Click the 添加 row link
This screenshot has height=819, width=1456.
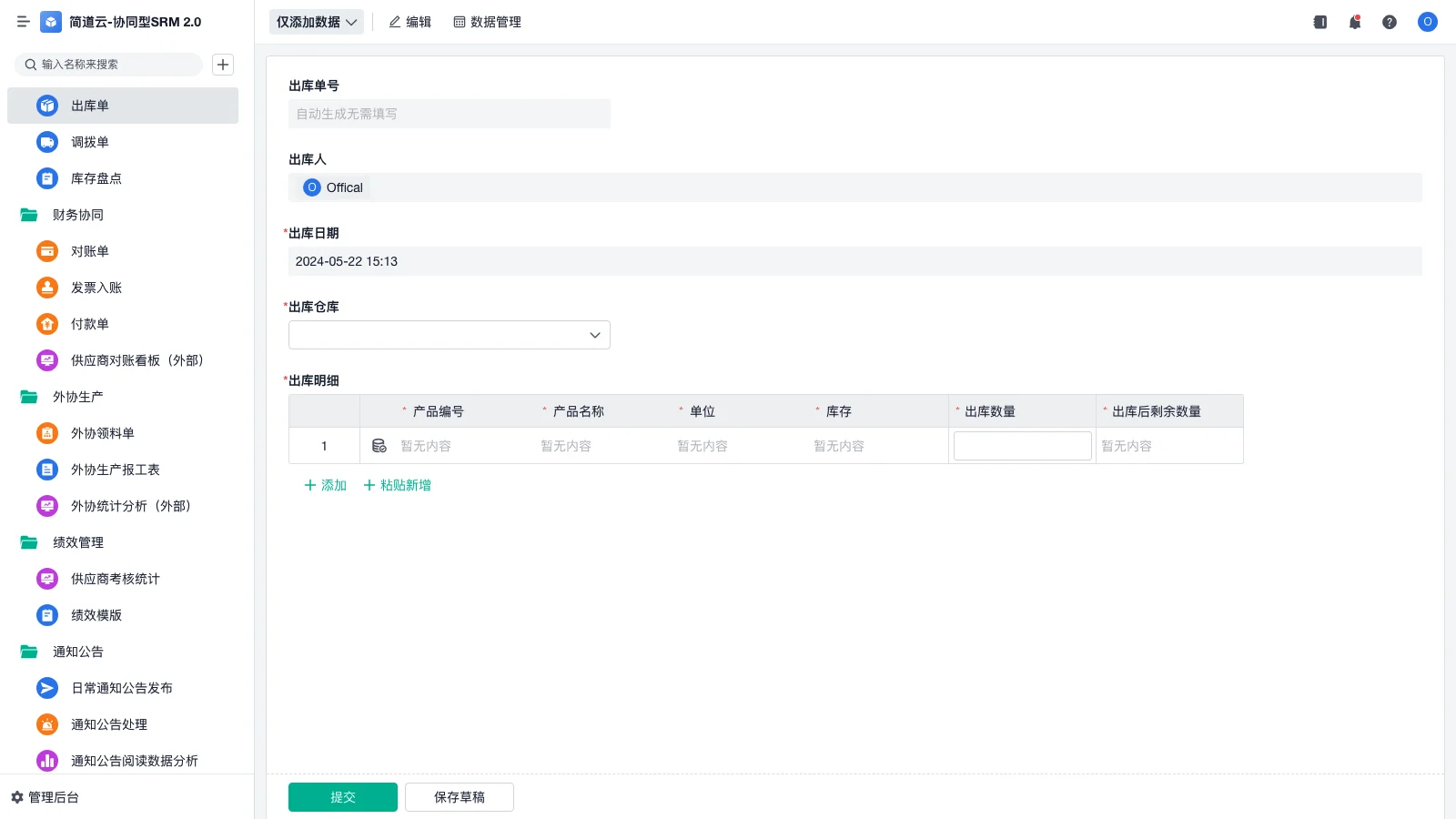pos(326,485)
